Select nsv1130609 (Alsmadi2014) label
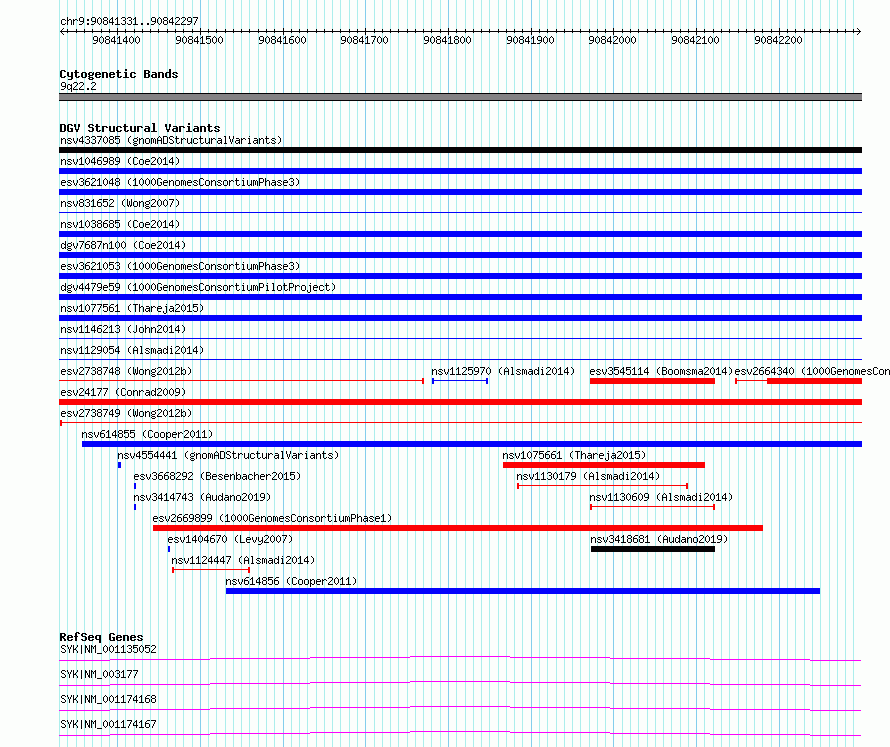The image size is (890, 747). 661,497
